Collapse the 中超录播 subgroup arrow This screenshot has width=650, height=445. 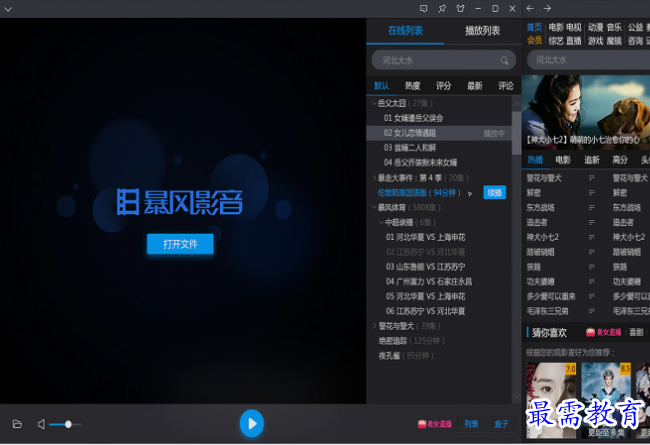(381, 222)
